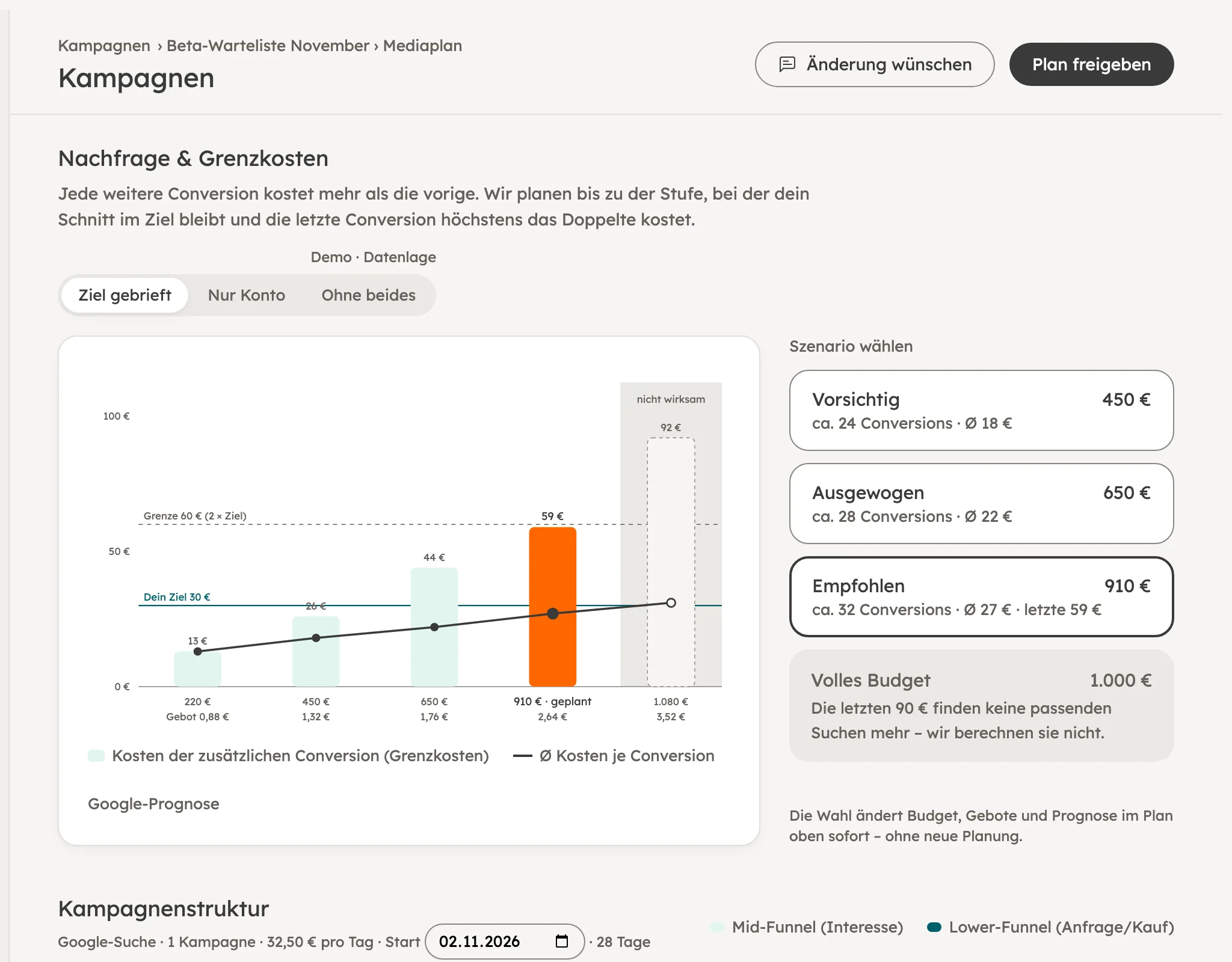Screen dimensions: 1232x962
Task: Click the Grenzkosten legend mint swatch
Action: [96, 756]
